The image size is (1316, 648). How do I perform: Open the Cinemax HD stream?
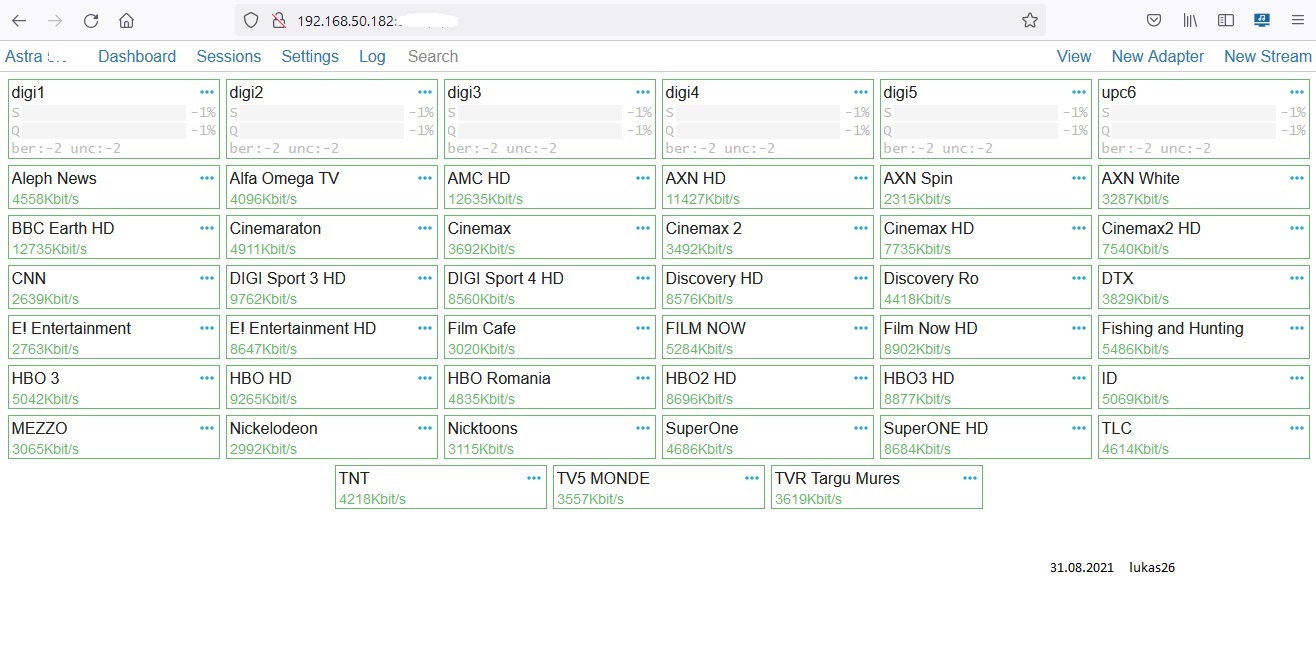coord(986,237)
